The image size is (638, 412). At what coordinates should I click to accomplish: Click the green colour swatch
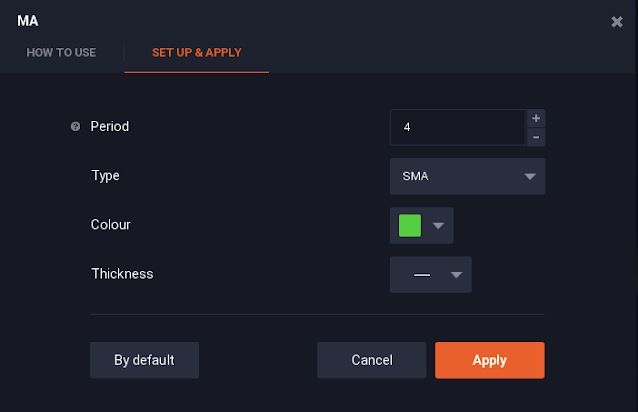click(410, 226)
